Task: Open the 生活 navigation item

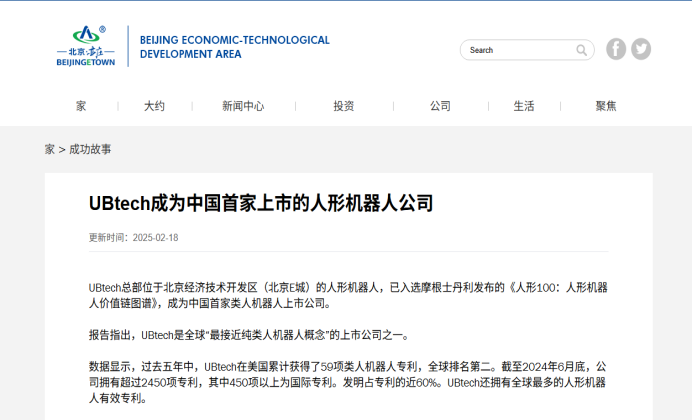Action: pyautogui.click(x=524, y=106)
